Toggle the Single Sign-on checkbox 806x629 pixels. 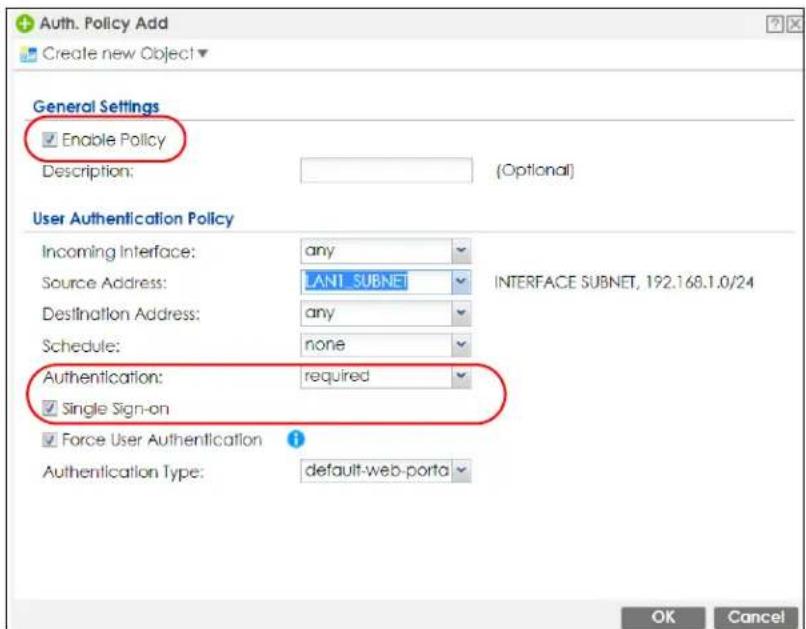coord(49,409)
